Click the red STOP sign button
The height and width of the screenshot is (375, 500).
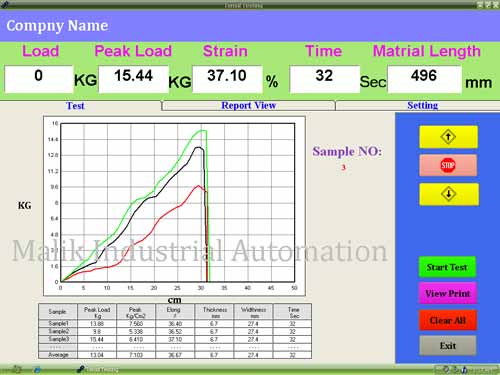pos(448,165)
